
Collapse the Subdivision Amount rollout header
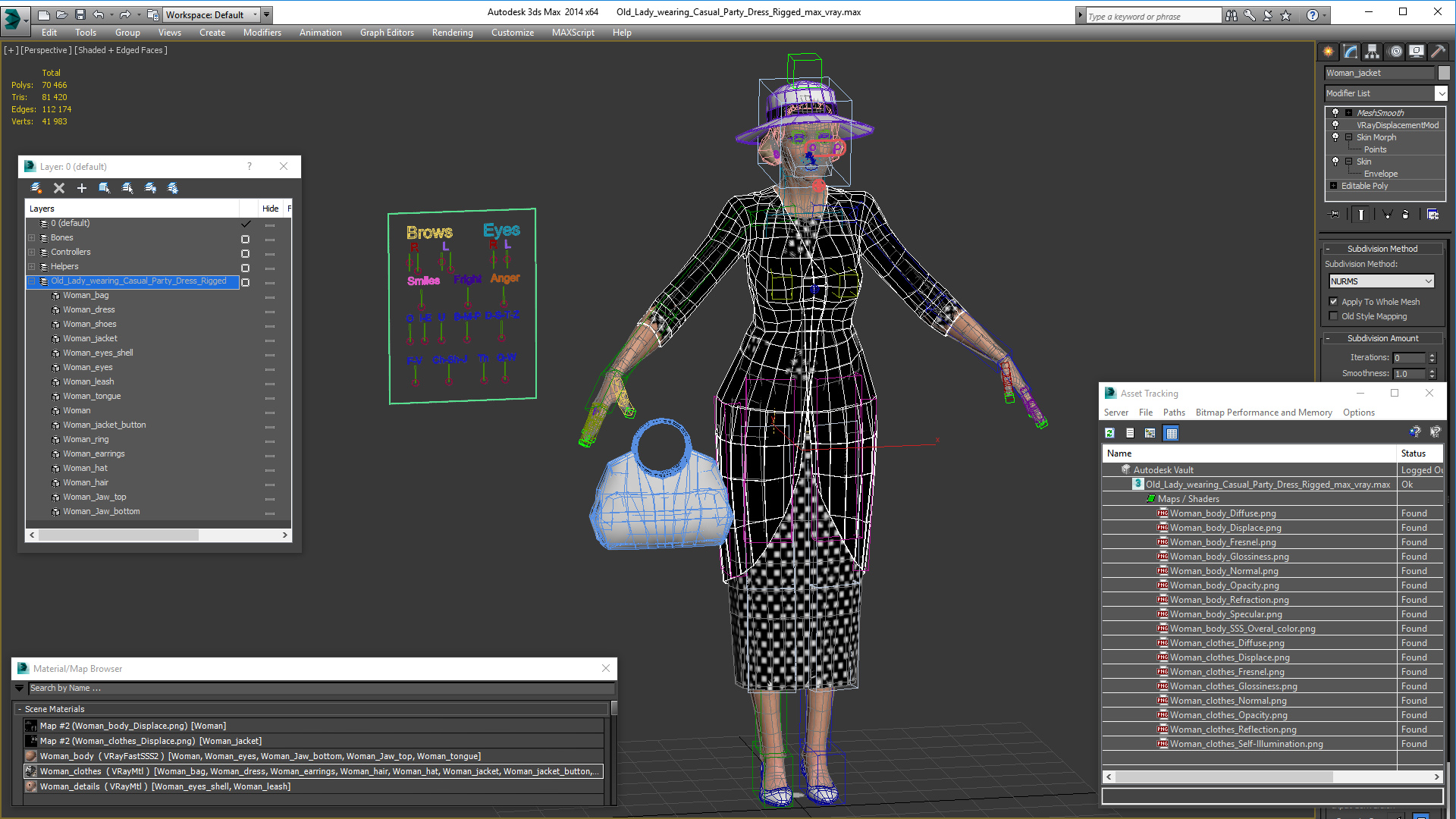click(x=1382, y=338)
